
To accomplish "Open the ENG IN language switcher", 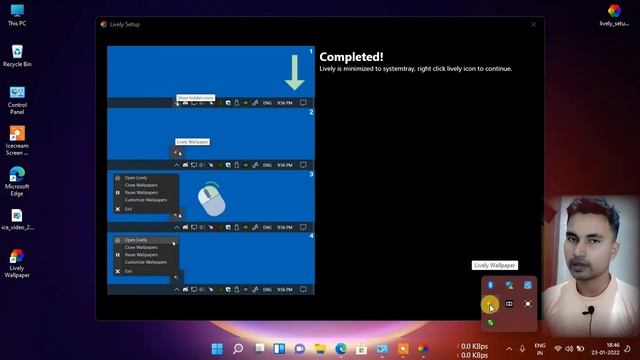I will click(540, 349).
